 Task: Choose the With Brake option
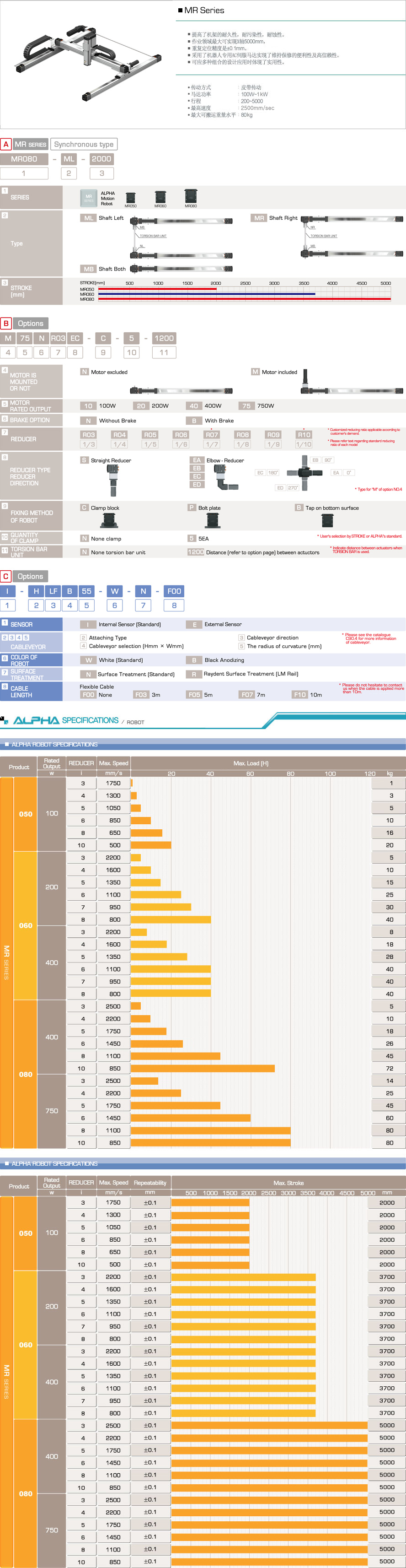[210, 421]
